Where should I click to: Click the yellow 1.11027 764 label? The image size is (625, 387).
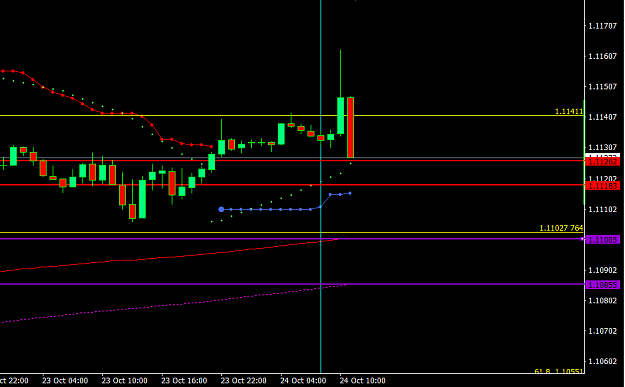[561, 228]
